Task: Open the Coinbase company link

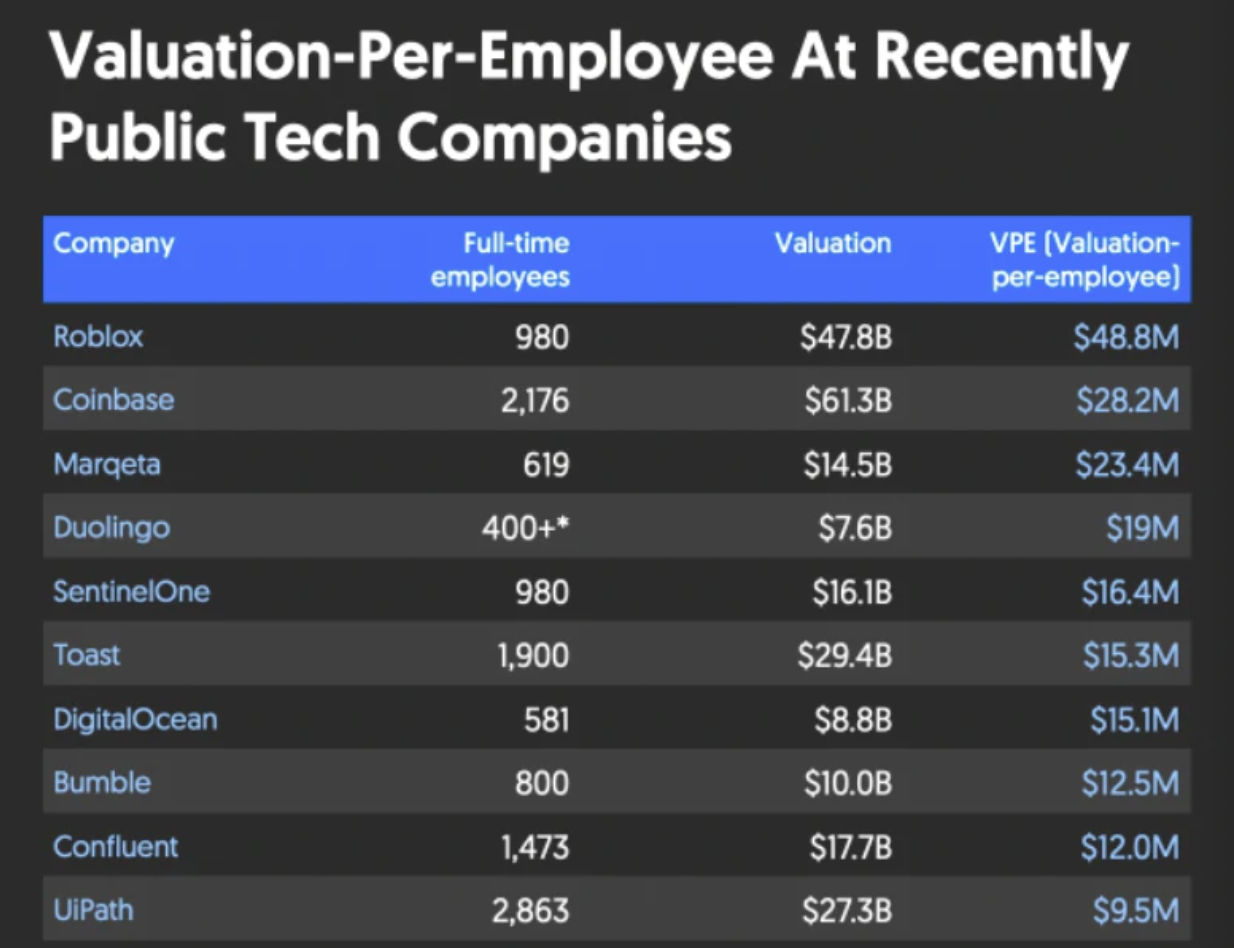Action: 114,400
